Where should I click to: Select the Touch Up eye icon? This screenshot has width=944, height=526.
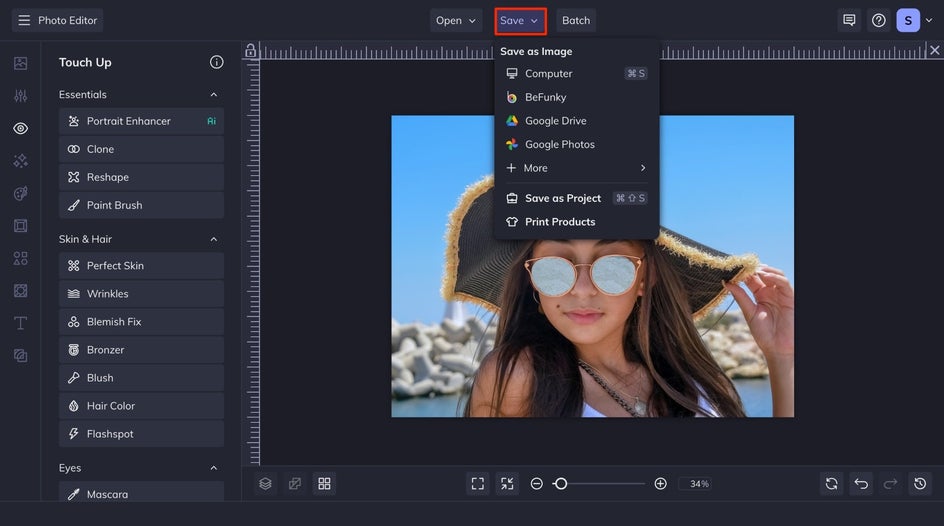20,128
